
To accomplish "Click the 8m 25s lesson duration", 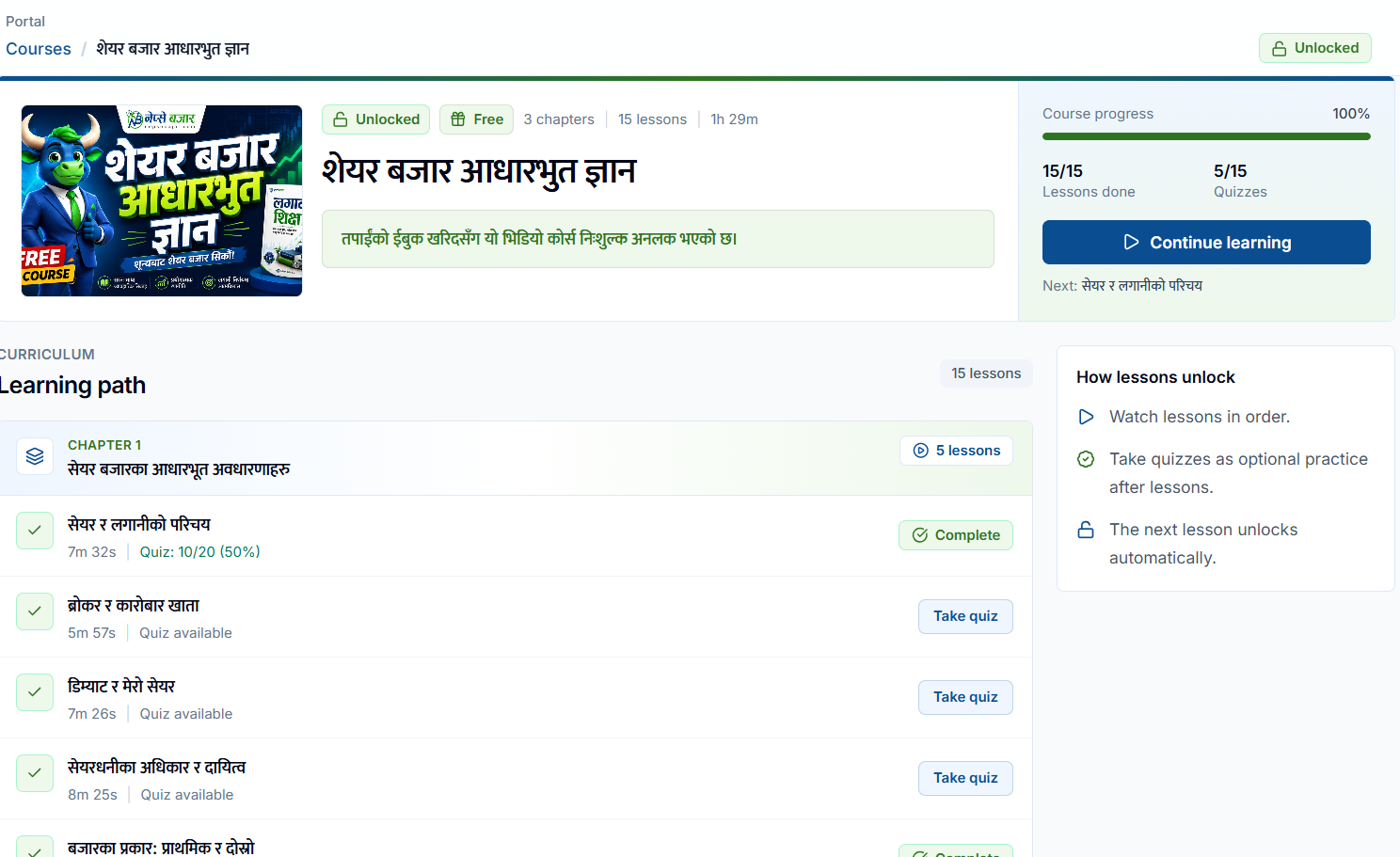I will pyautogui.click(x=92, y=795).
